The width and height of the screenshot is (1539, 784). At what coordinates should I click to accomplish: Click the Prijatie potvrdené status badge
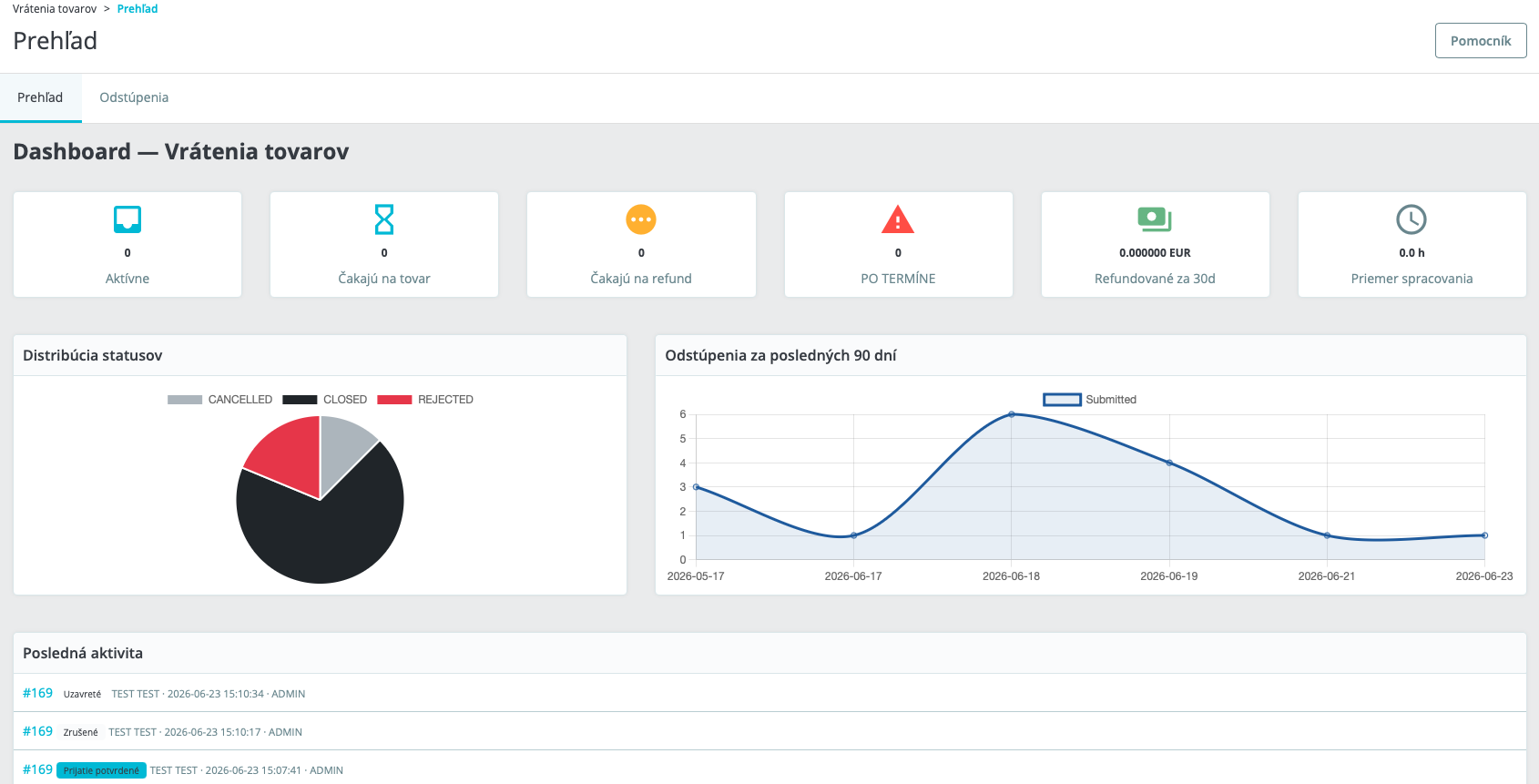[x=101, y=770]
